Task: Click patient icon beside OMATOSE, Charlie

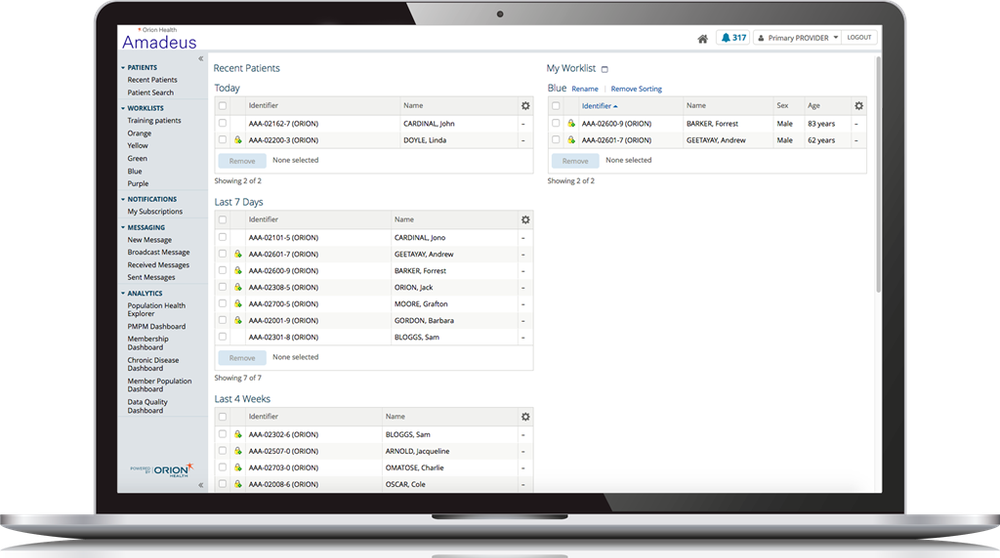Action: (x=238, y=467)
